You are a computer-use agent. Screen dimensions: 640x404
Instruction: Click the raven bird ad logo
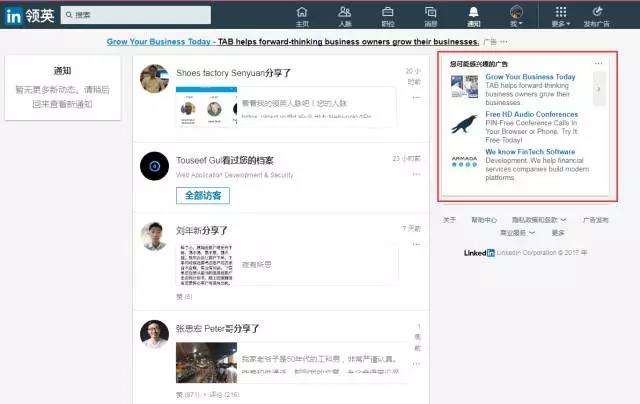[x=464, y=124]
